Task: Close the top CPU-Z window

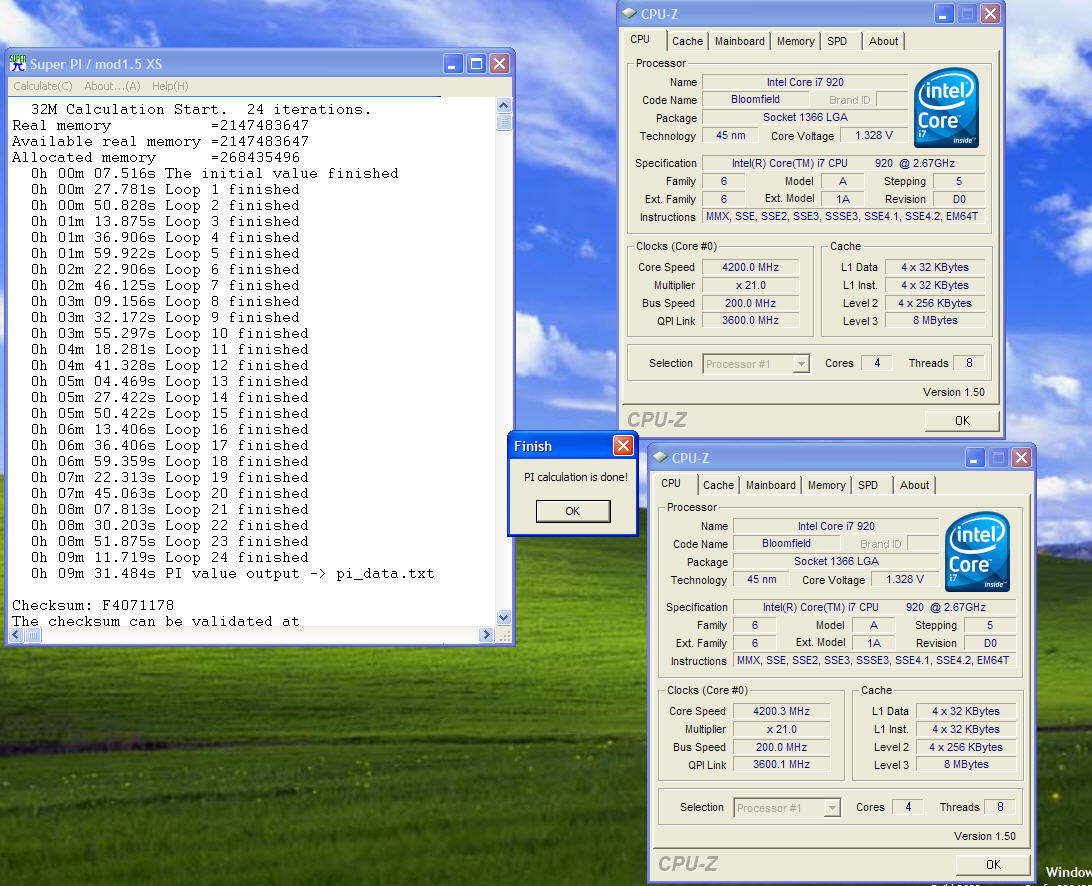Action: pyautogui.click(x=990, y=13)
